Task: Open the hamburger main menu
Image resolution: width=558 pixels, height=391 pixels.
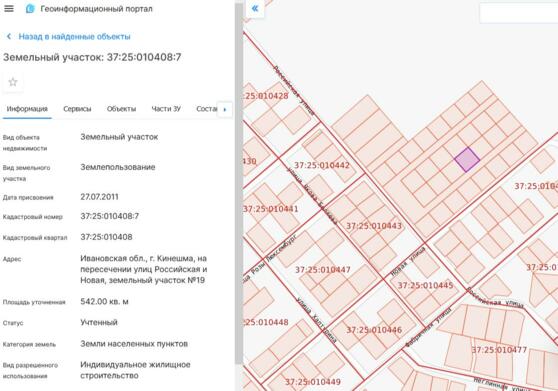Action: 9,9
